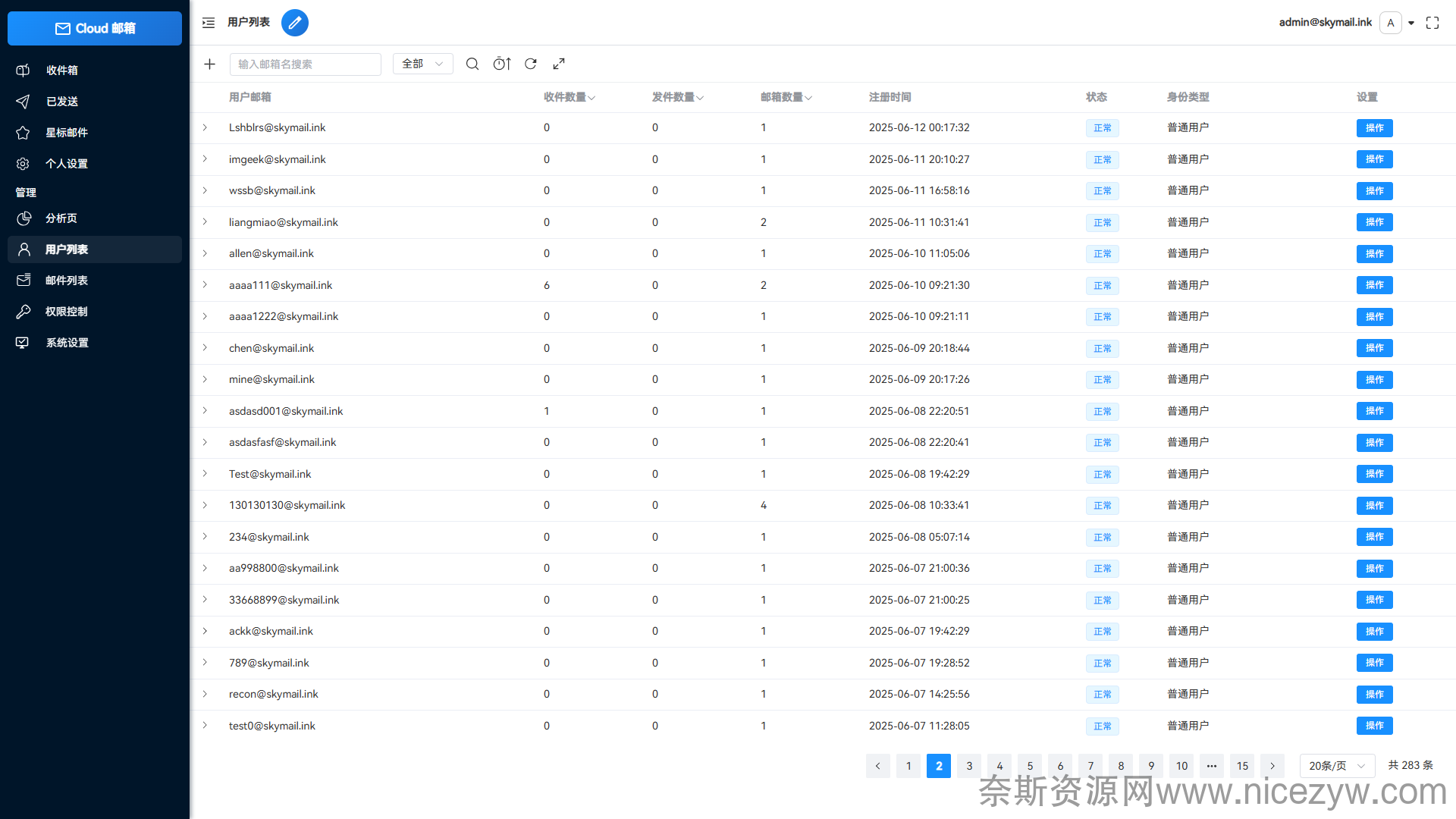Toggle fullscreen icon at top right
The image size is (1456, 819).
(x=1432, y=23)
